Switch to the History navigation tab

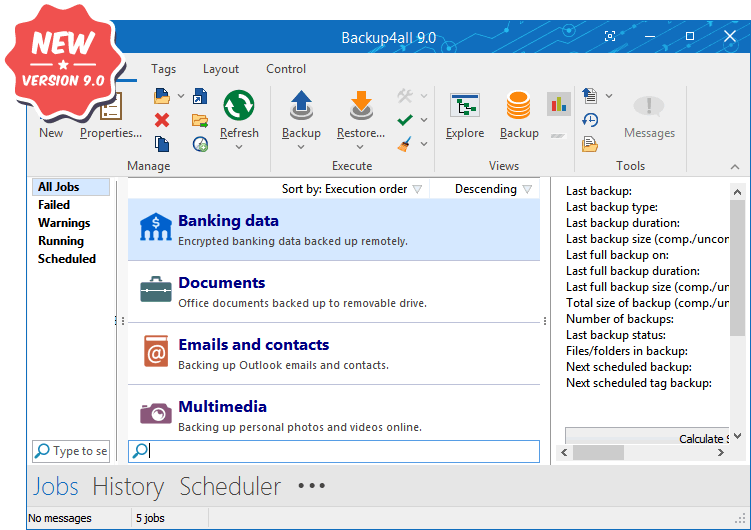tap(128, 486)
